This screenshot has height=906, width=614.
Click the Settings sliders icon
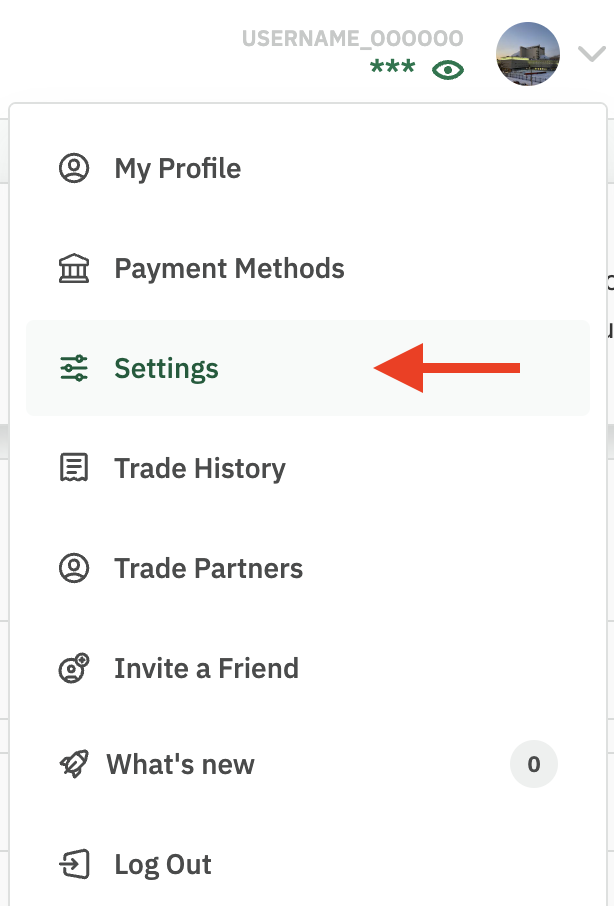74,368
